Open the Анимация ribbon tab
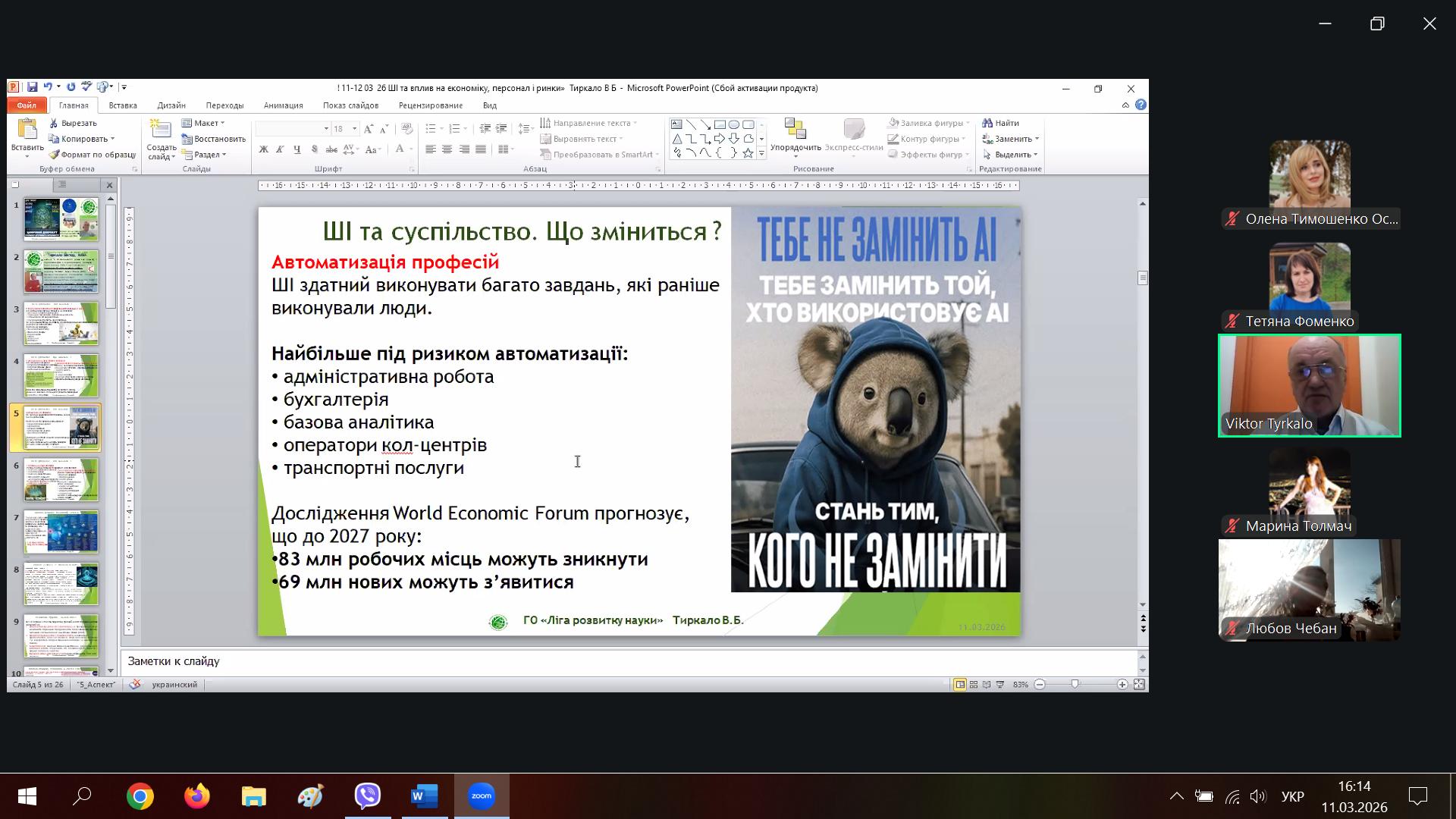 click(x=283, y=105)
